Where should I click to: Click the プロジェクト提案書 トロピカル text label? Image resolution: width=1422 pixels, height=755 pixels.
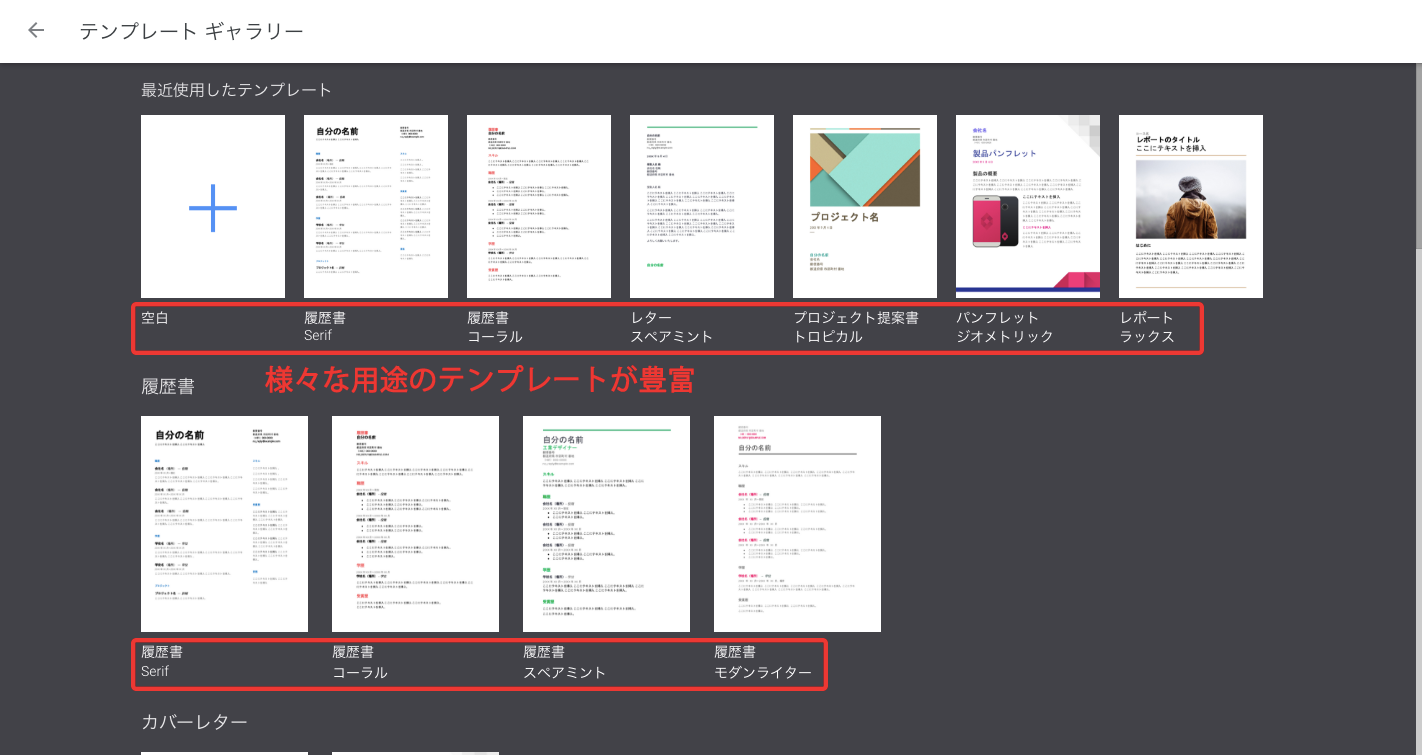[x=856, y=327]
